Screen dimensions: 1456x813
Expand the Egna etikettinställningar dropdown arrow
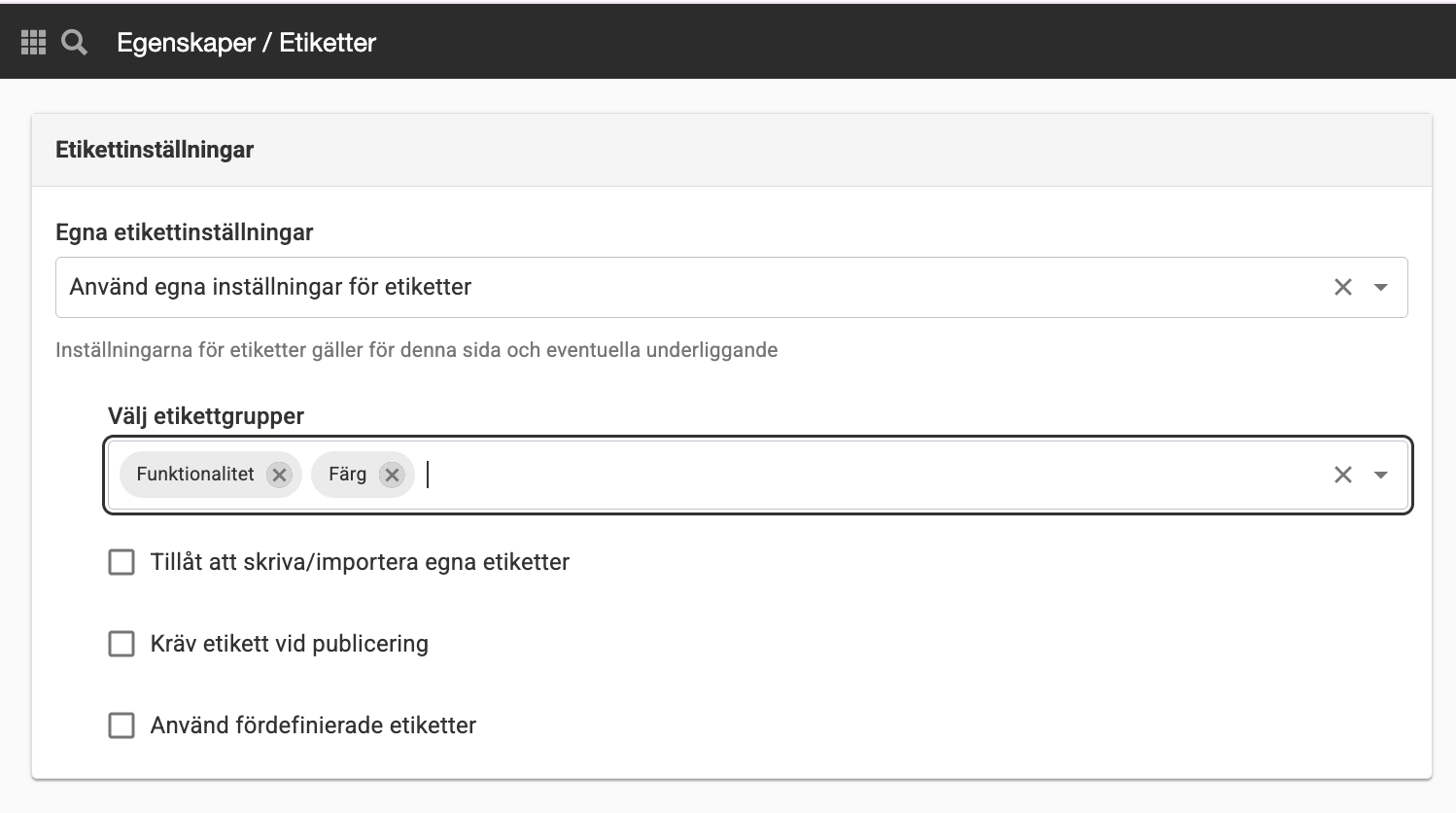(1380, 287)
